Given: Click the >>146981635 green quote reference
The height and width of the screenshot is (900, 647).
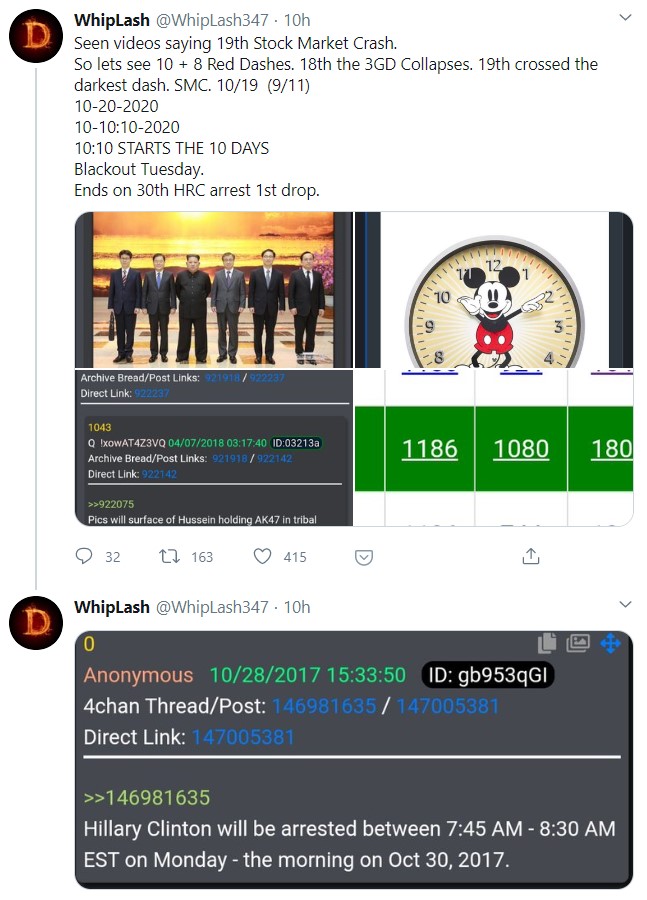Looking at the screenshot, I should pos(147,798).
